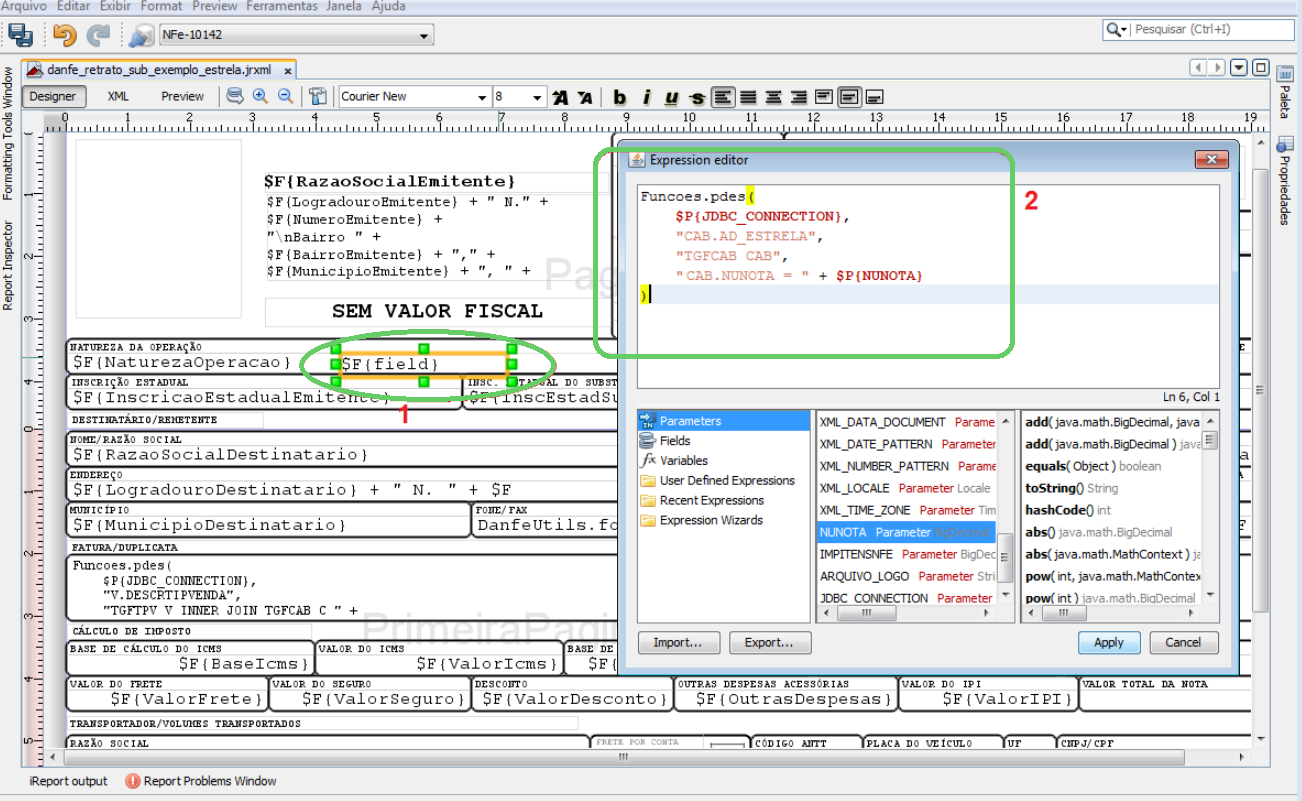Viewport: 1302px width, 801px height.
Task: Open the Editar menu
Action: pos(73,6)
